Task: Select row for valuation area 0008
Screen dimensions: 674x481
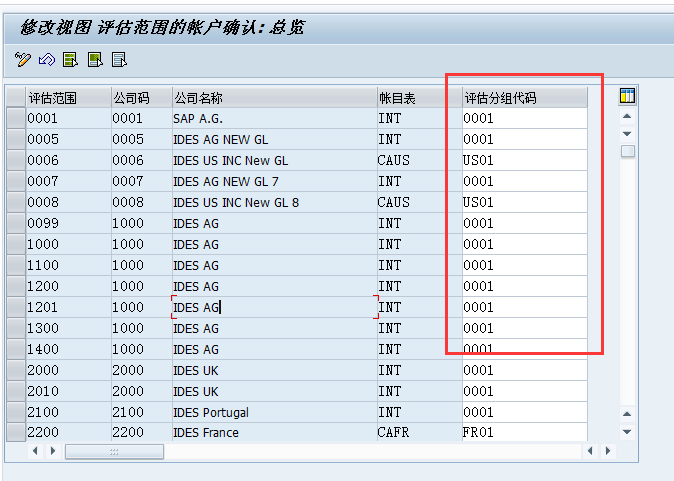Action: coord(16,202)
